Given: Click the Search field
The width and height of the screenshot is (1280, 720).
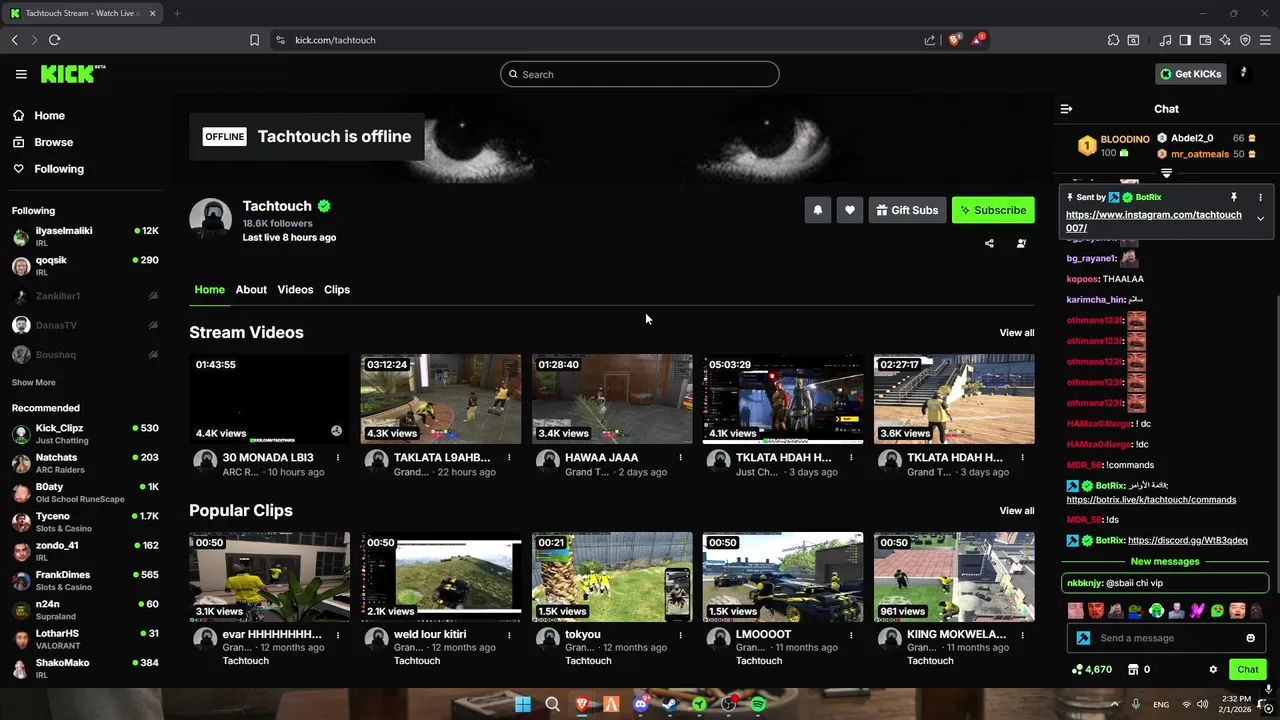Looking at the screenshot, I should [x=640, y=74].
